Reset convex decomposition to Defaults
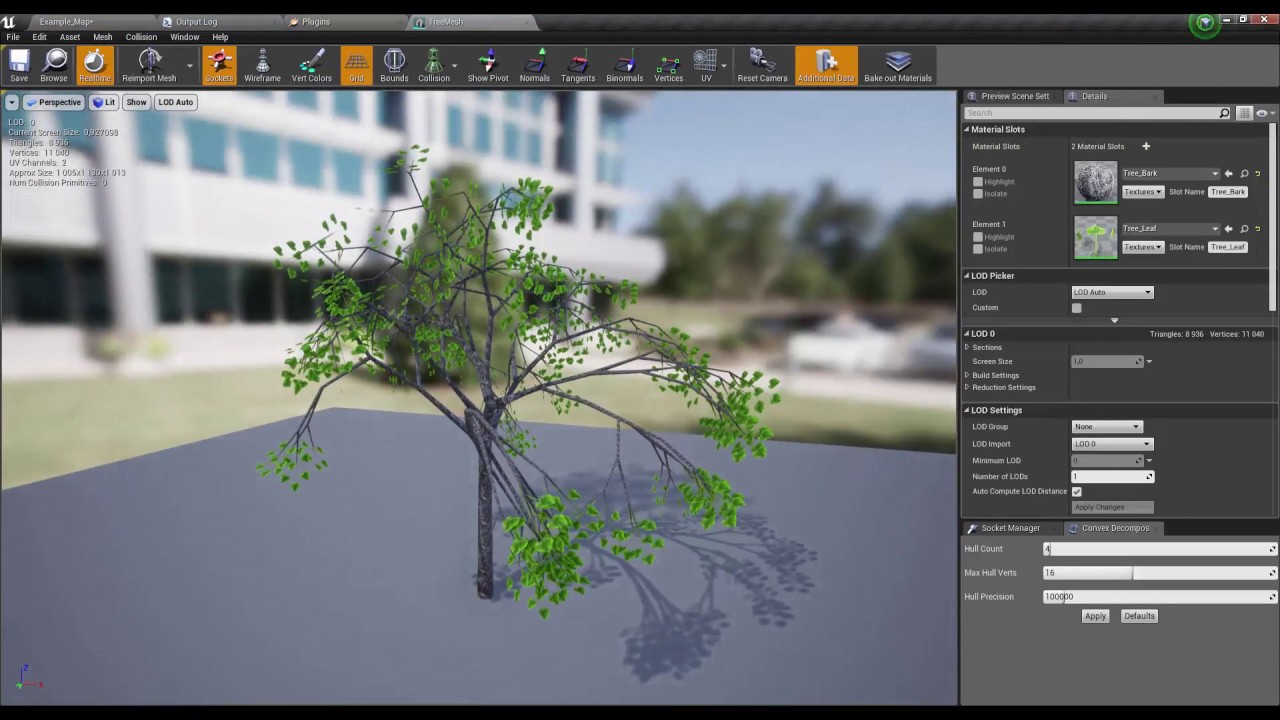1280x720 pixels. click(1139, 616)
